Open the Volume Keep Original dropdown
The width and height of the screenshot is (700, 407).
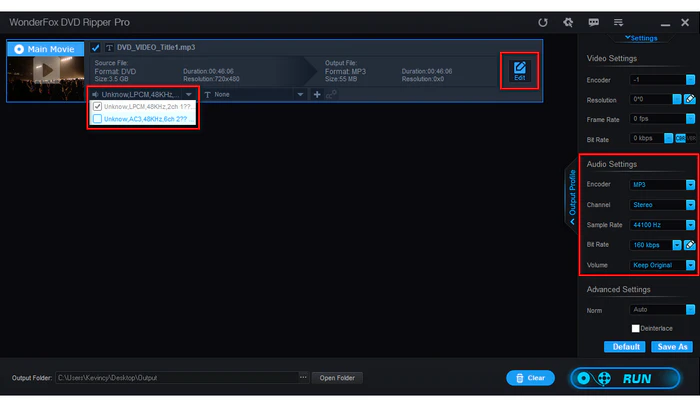coord(690,265)
